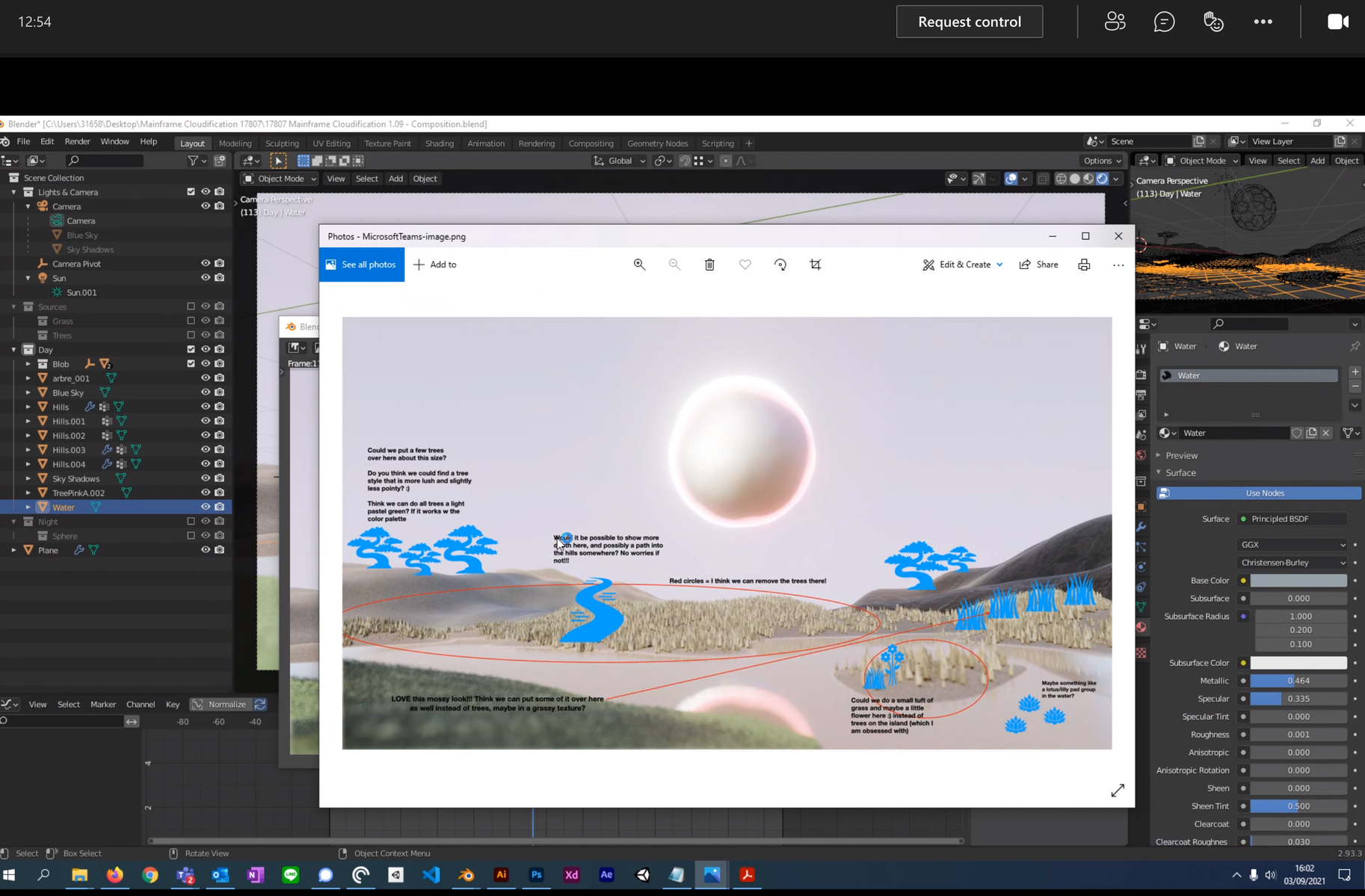Click the Sheen Tint slider 0.500
Viewport: 1365px width, 896px height.
(1298, 806)
